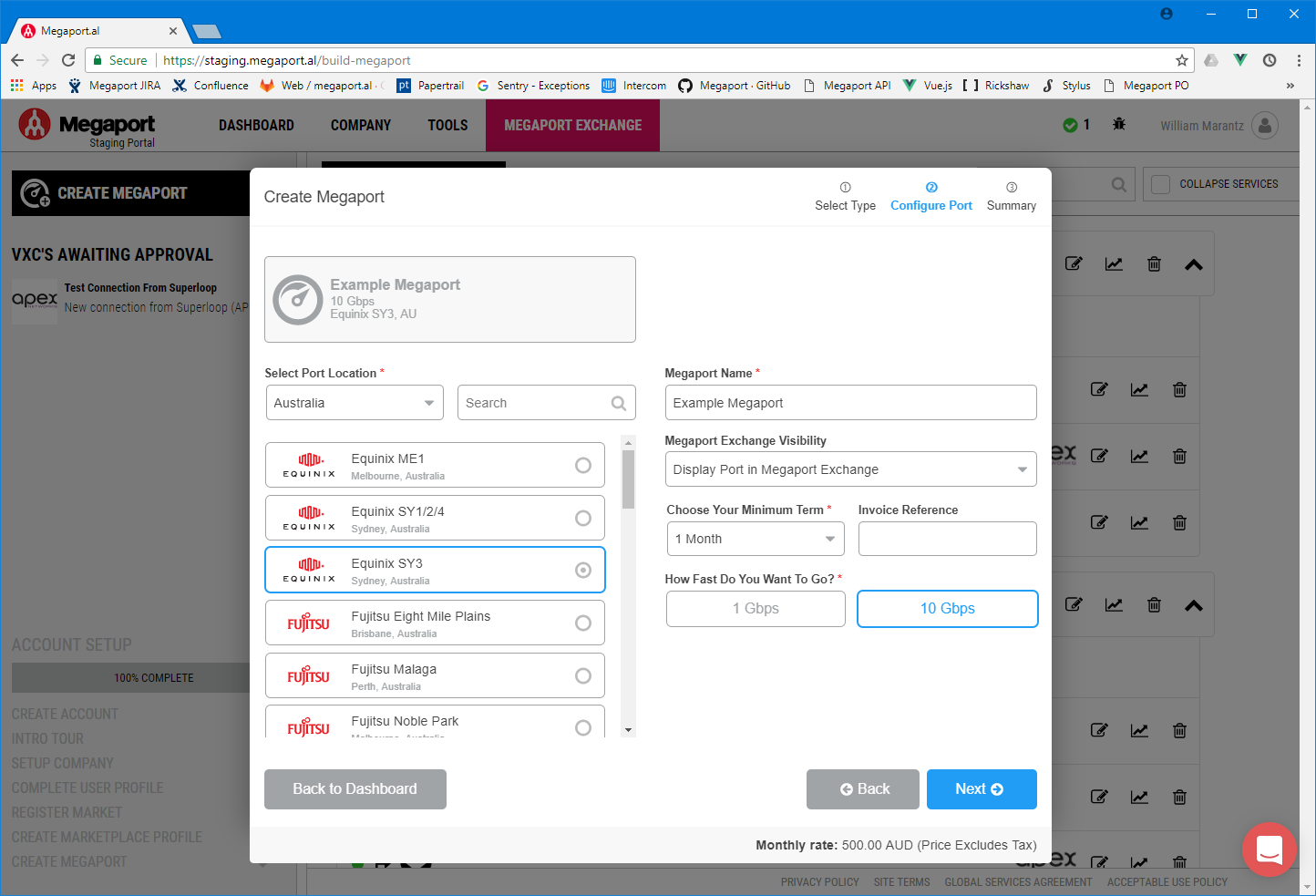The width and height of the screenshot is (1316, 896).
Task: Open the Choose Your Minimum Term dropdown
Action: click(755, 539)
